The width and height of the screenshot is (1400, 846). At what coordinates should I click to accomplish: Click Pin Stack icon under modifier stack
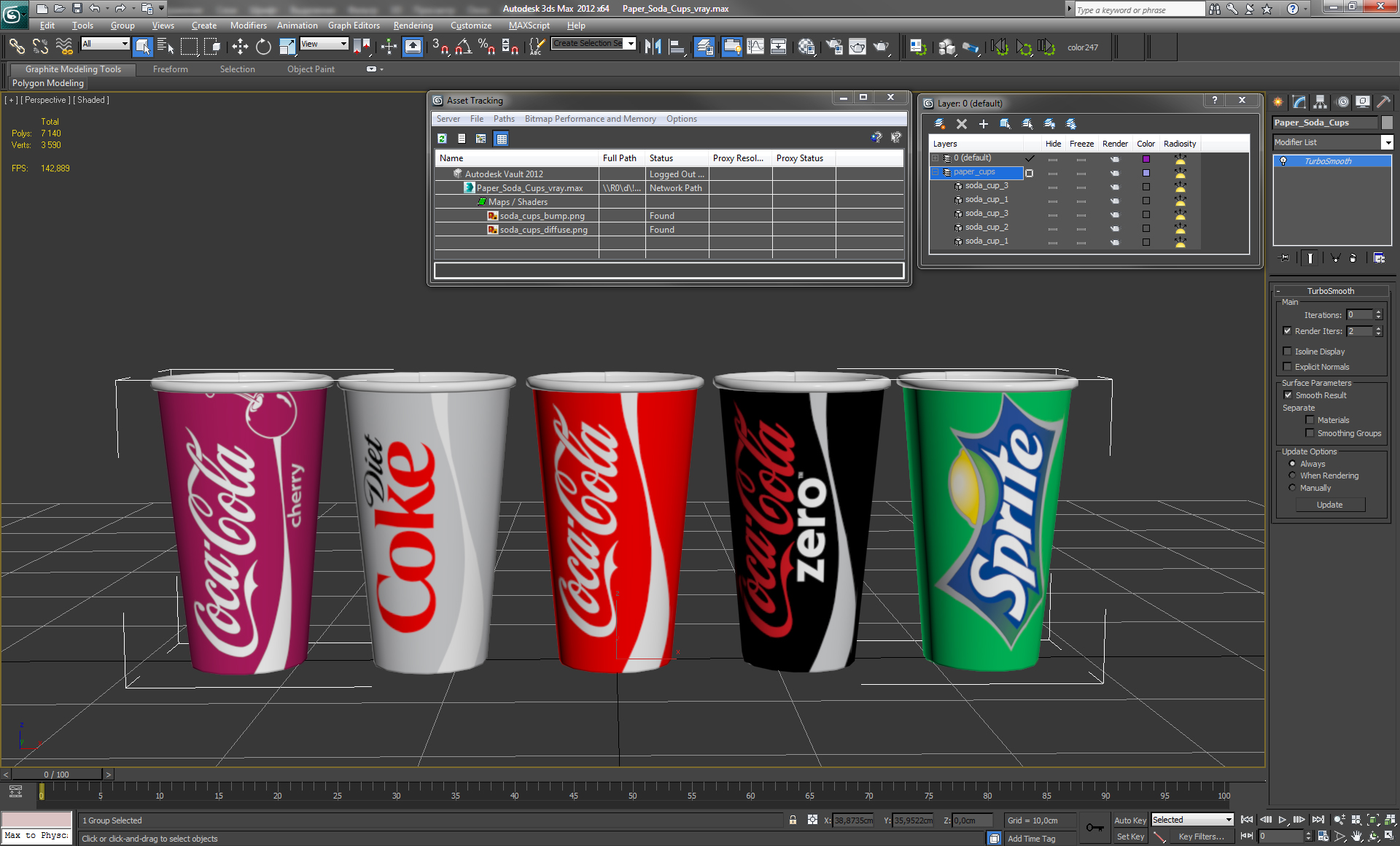[x=1284, y=257]
